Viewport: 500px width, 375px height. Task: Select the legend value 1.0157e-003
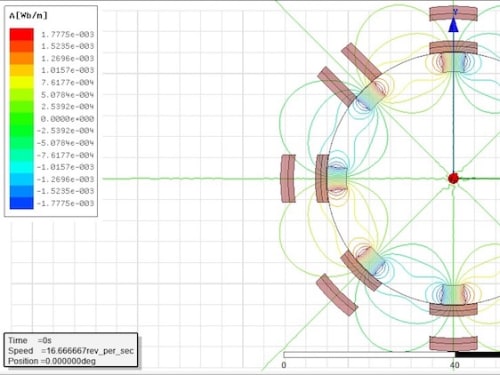coord(67,70)
